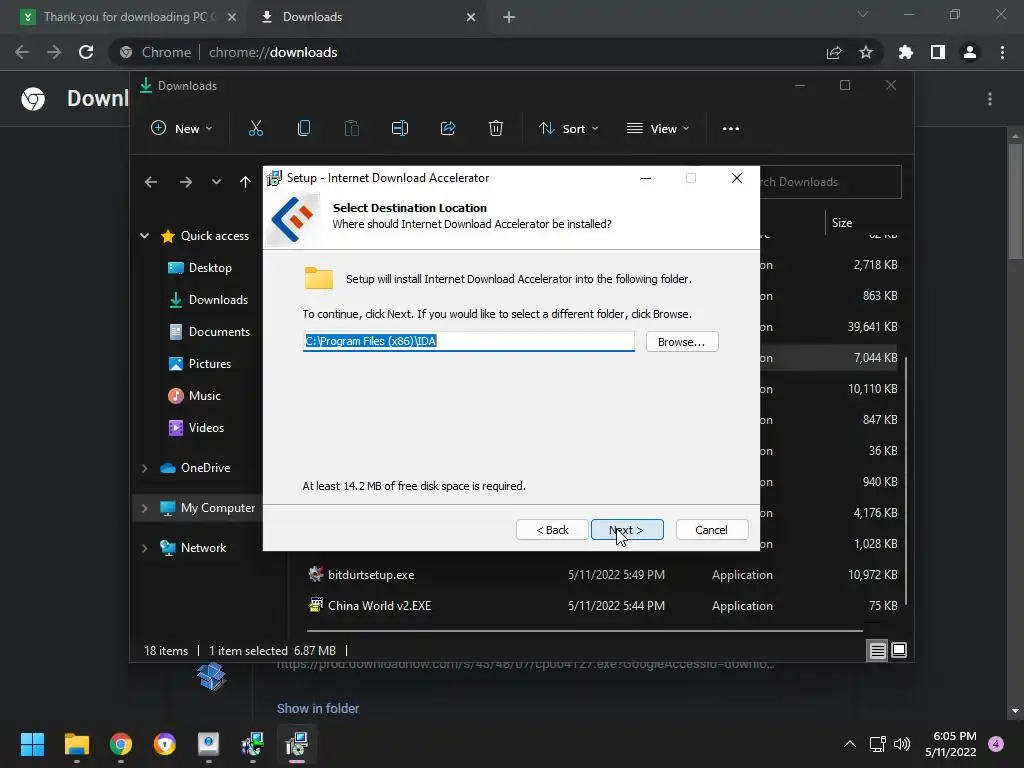The height and width of the screenshot is (768, 1024).
Task: Open Windows Start menu
Action: (x=32, y=744)
